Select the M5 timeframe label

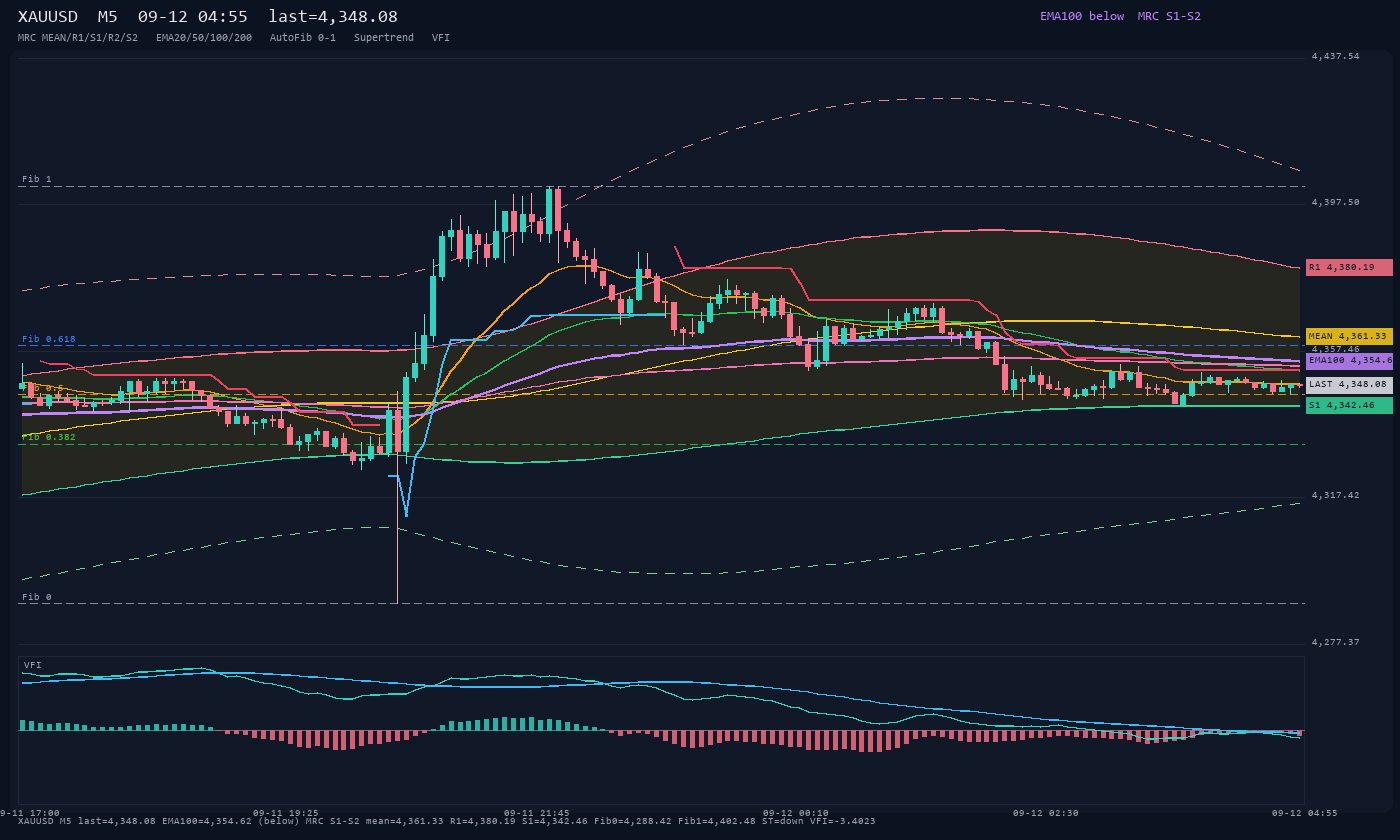tap(107, 17)
